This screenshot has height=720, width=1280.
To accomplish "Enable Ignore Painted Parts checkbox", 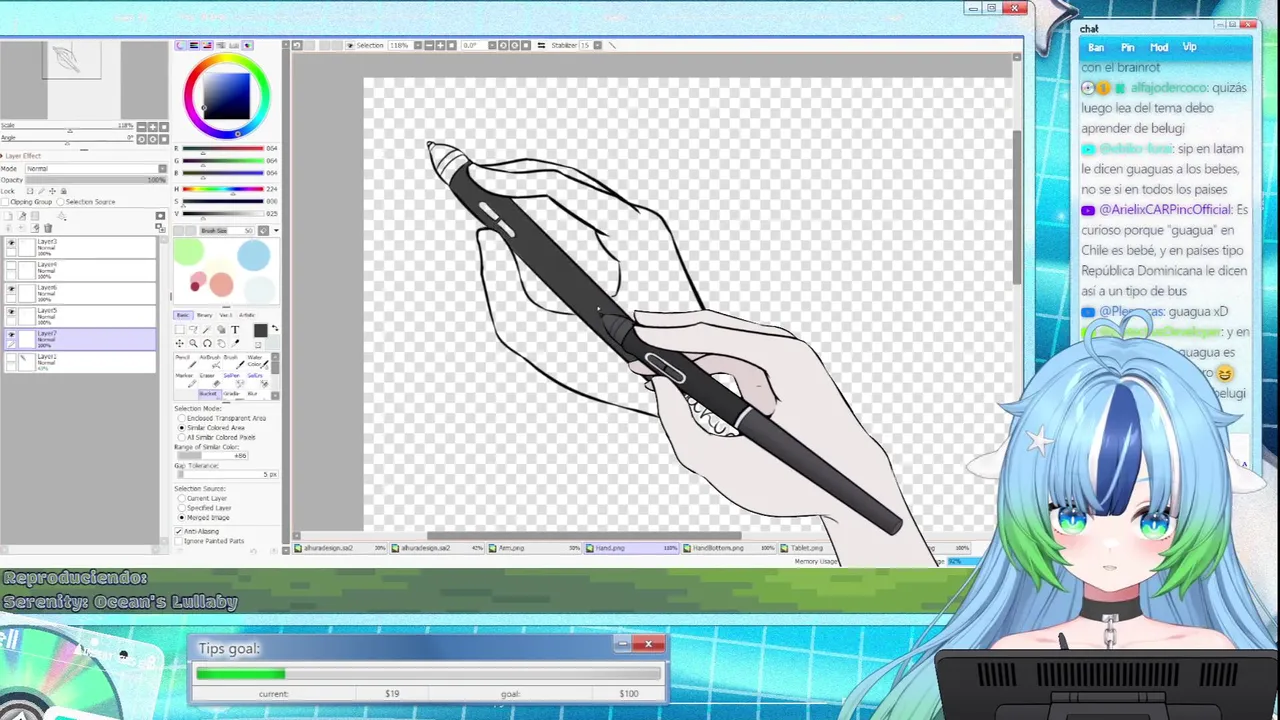I will pyautogui.click(x=179, y=541).
